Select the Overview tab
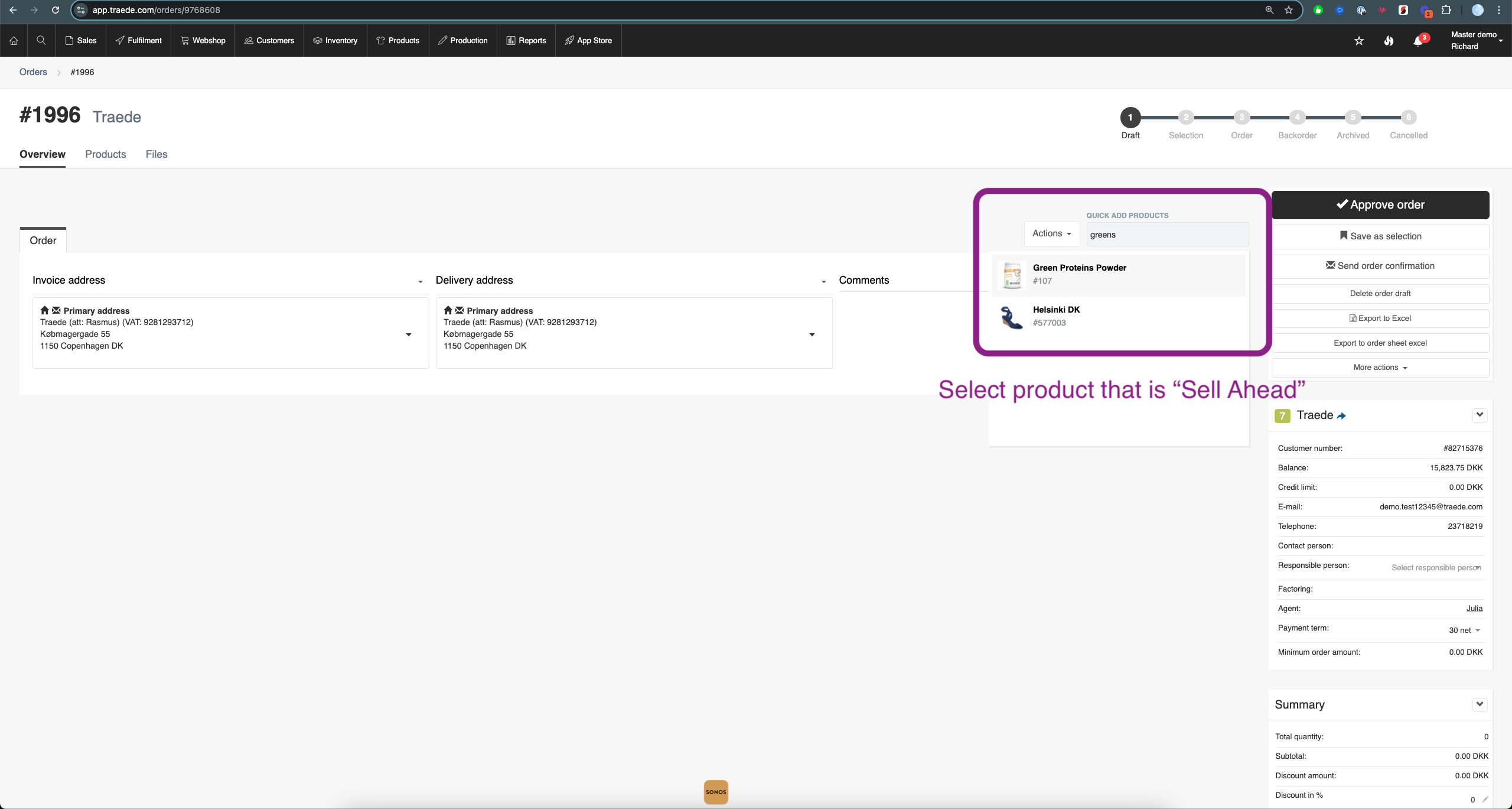This screenshot has height=809, width=1512. coord(43,154)
